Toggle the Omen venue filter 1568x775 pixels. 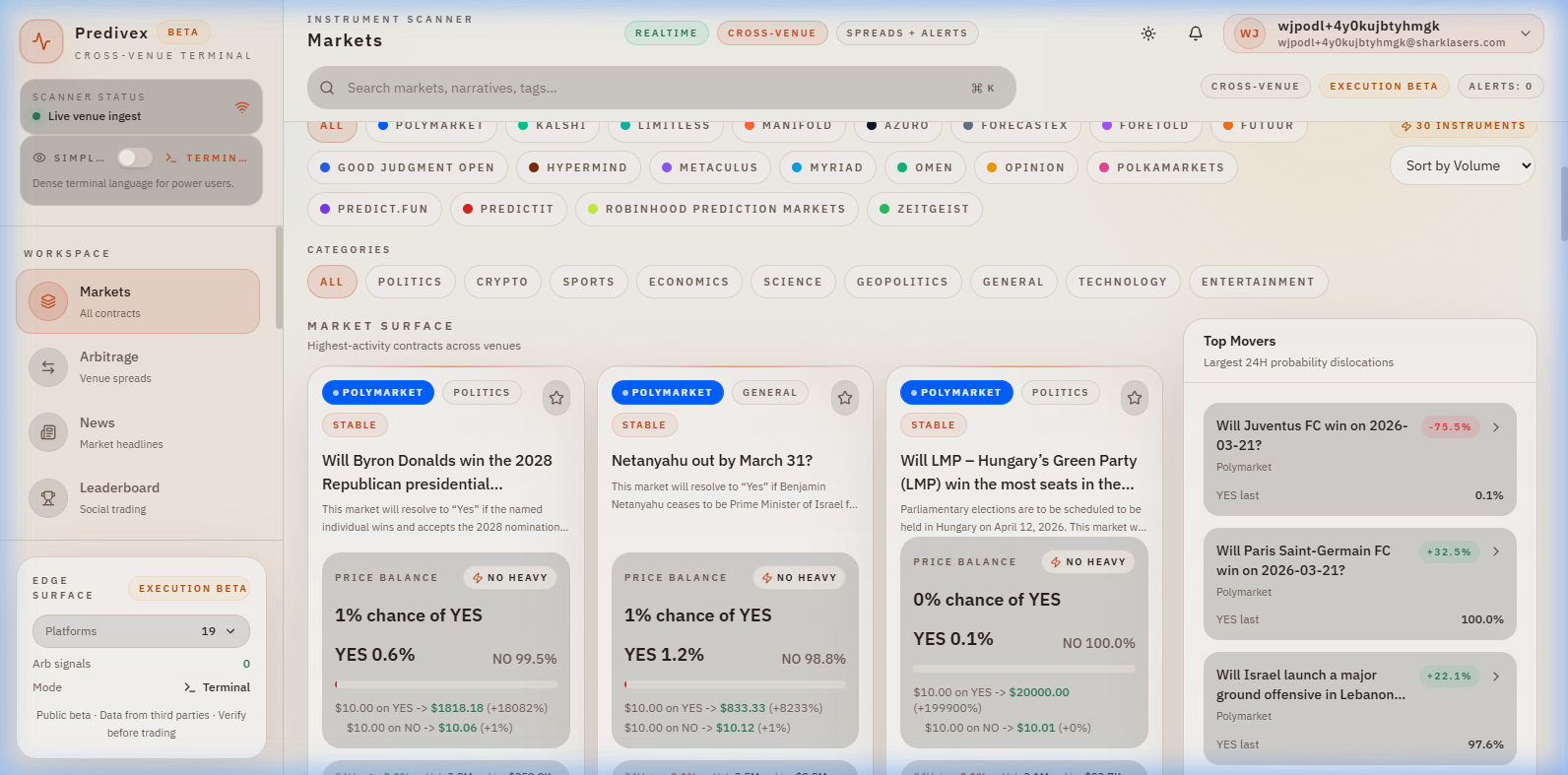pyautogui.click(x=925, y=167)
